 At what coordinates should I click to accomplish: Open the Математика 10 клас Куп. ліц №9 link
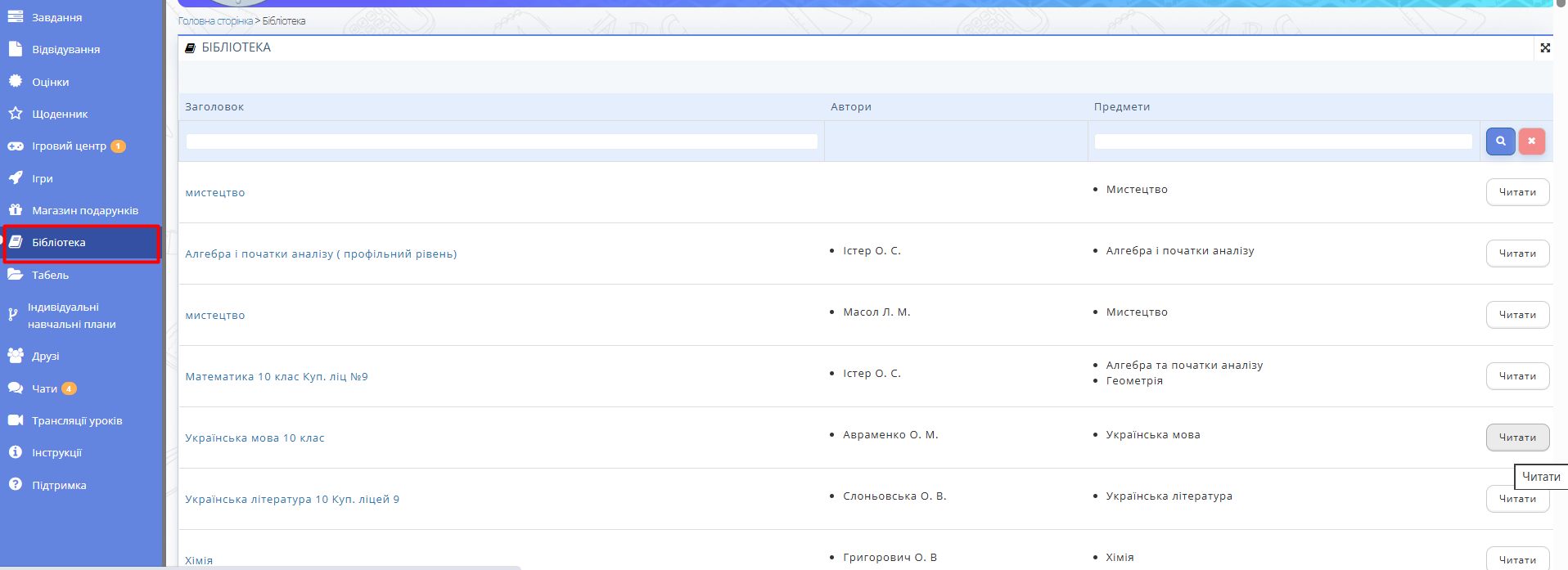click(277, 377)
